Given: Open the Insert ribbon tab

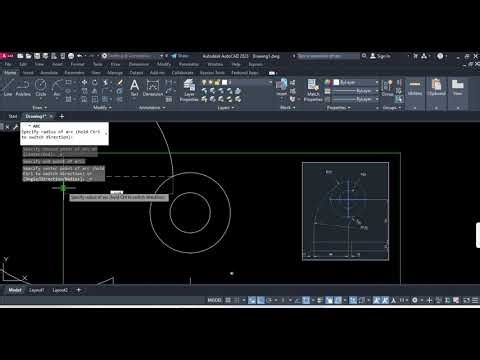Looking at the screenshot, I should pyautogui.click(x=28, y=72).
